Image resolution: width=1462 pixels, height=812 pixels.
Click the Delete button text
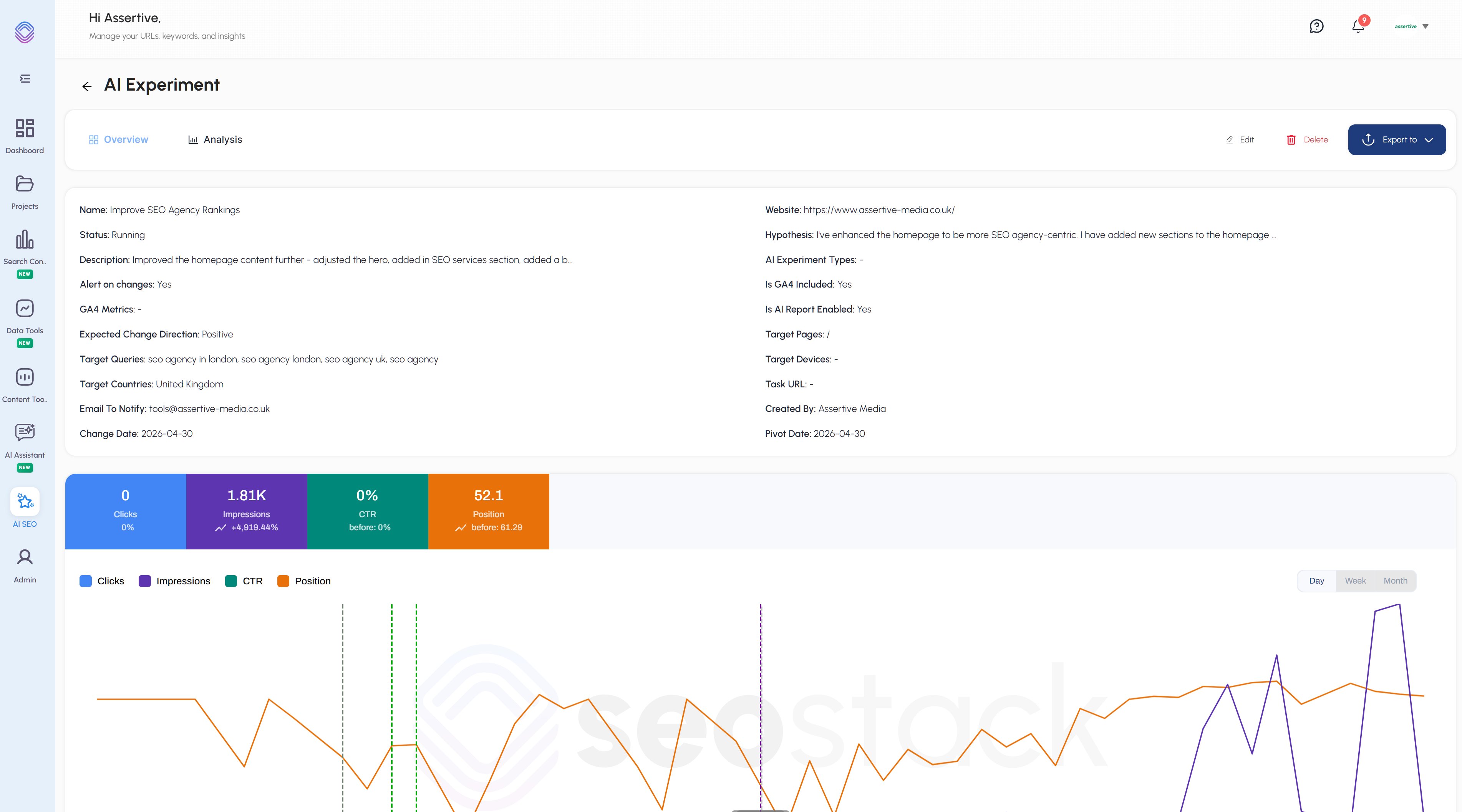pos(1316,140)
